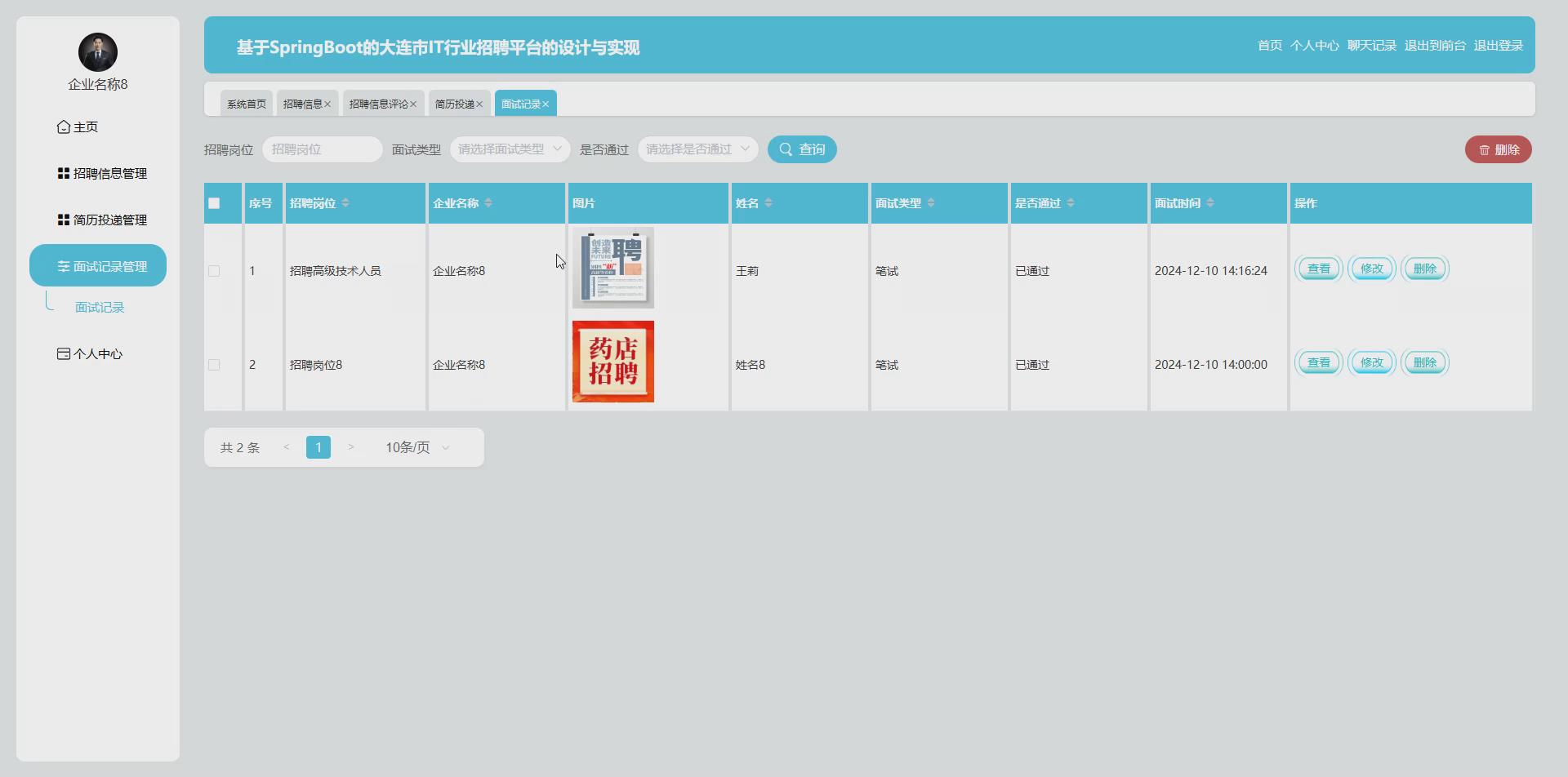Click 招聘岗位8 cell text

[316, 365]
